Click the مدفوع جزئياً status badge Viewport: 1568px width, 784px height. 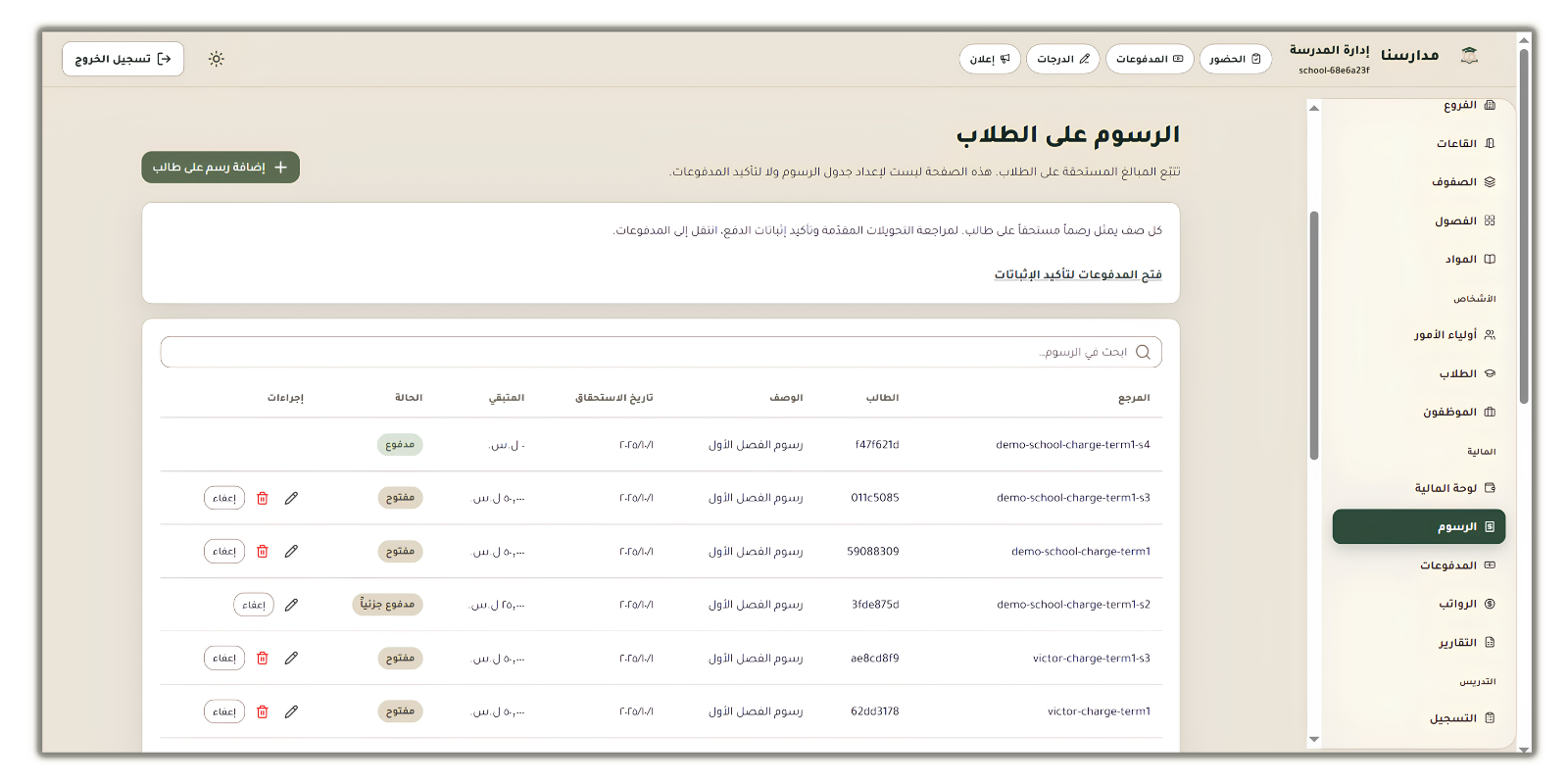[387, 605]
